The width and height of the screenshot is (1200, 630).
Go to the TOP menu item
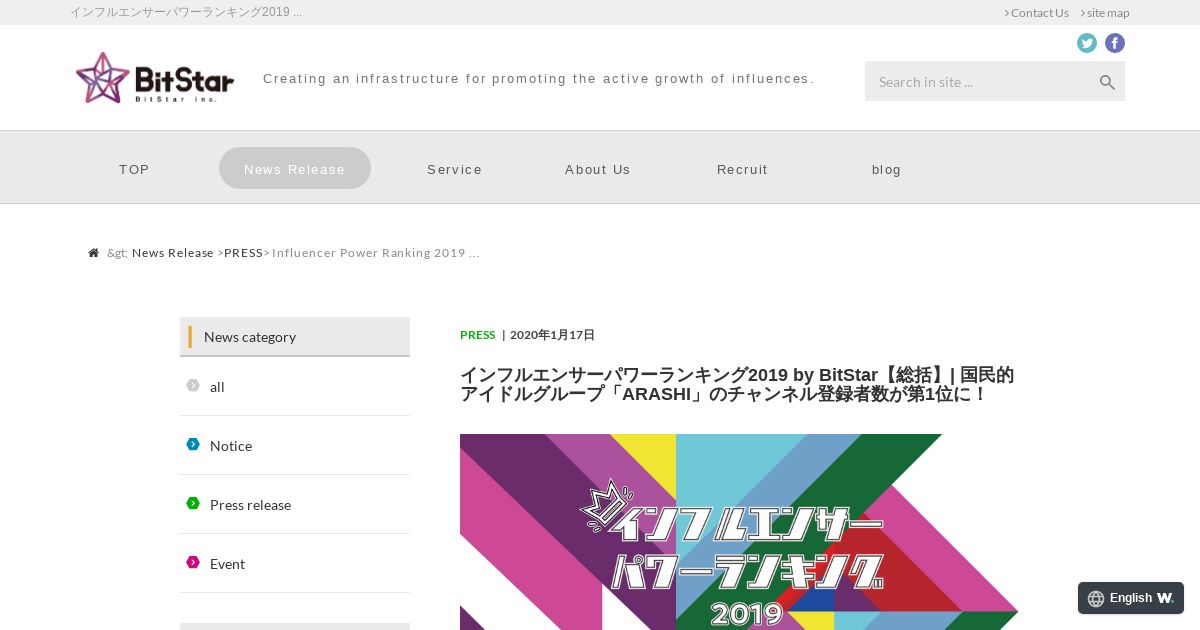134,169
